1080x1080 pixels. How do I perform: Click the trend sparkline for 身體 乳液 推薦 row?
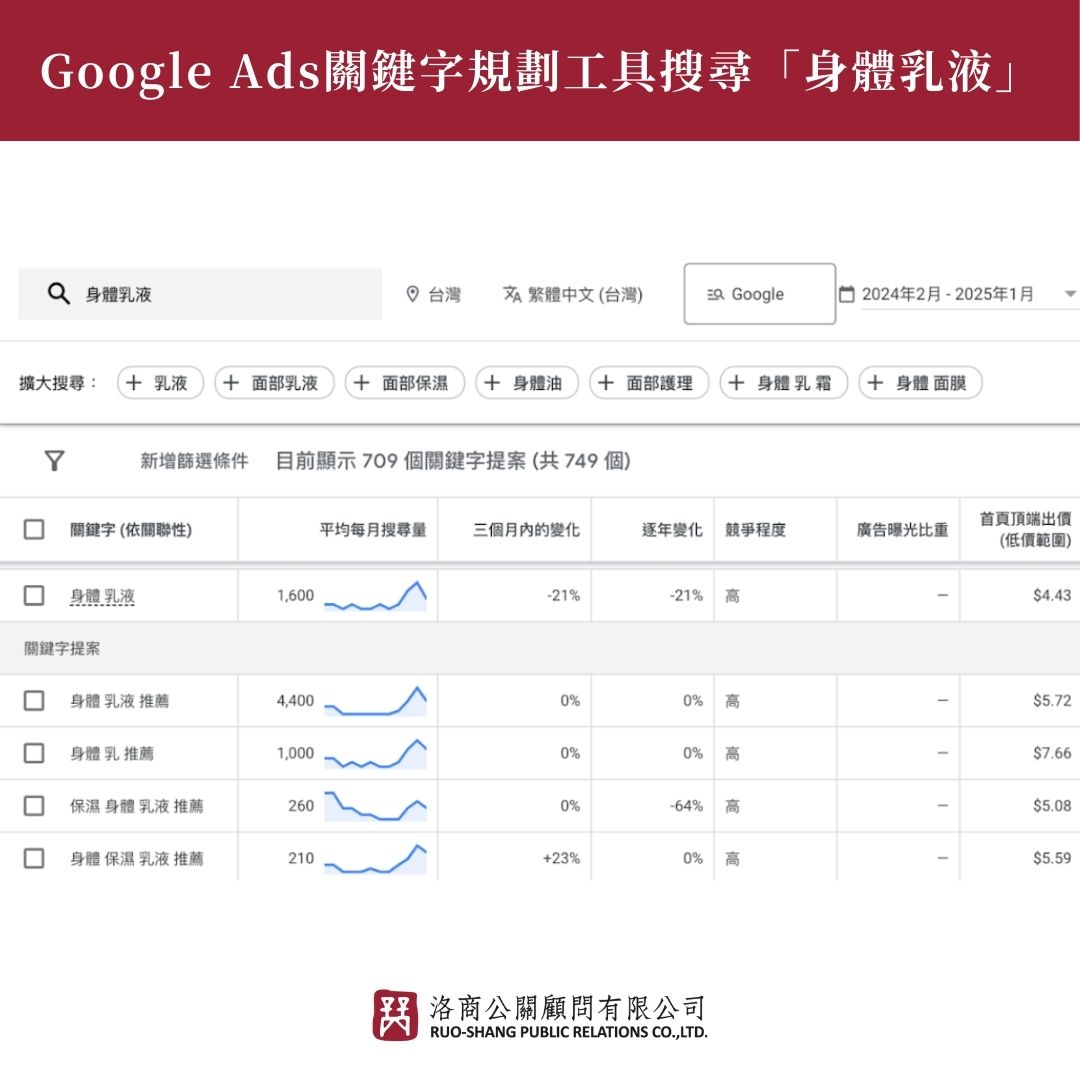375,701
